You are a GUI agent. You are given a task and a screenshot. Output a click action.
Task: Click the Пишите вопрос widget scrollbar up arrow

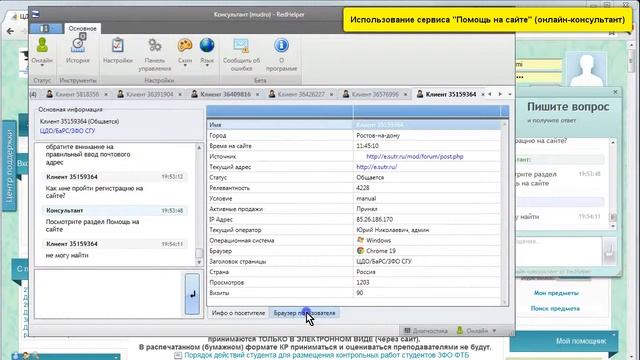tap(613, 142)
